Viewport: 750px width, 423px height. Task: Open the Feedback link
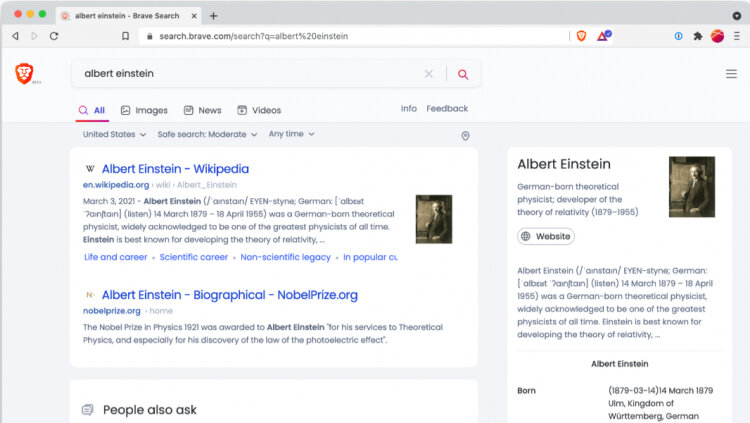click(447, 109)
